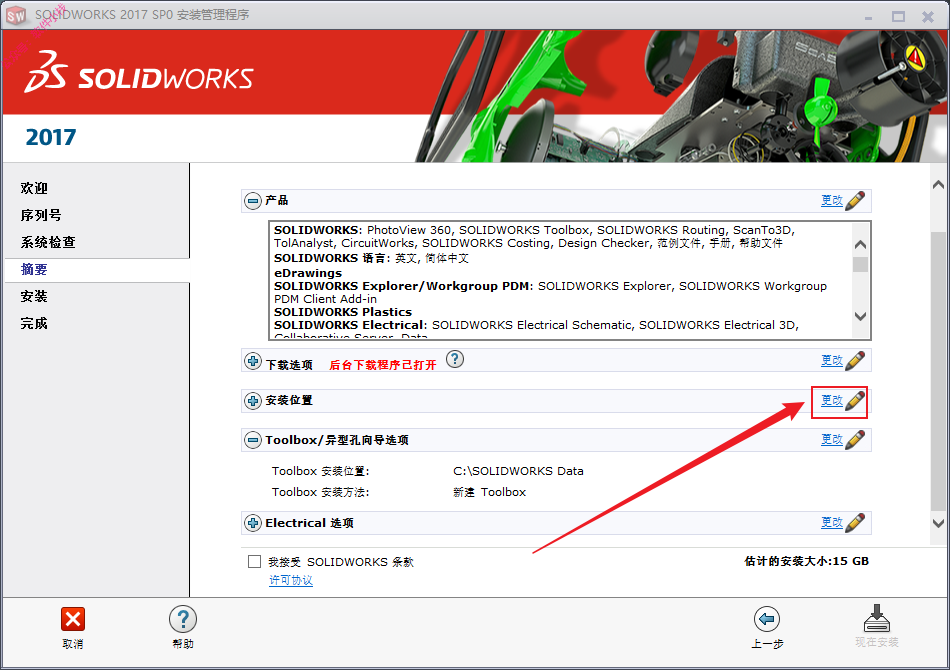
Task: Select the 序列号 step in the sidebar
Action: (x=41, y=215)
